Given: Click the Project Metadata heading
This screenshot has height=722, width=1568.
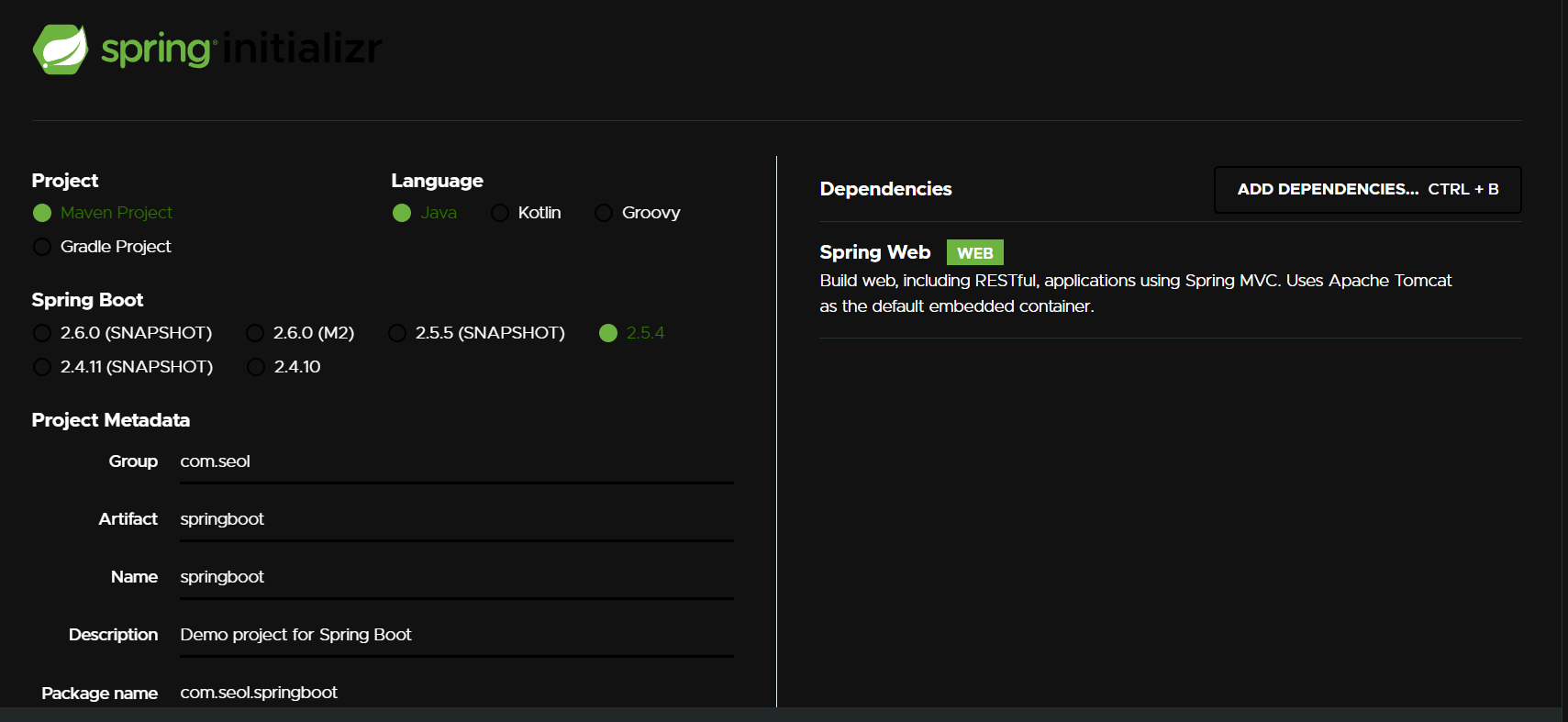Looking at the screenshot, I should click(111, 420).
